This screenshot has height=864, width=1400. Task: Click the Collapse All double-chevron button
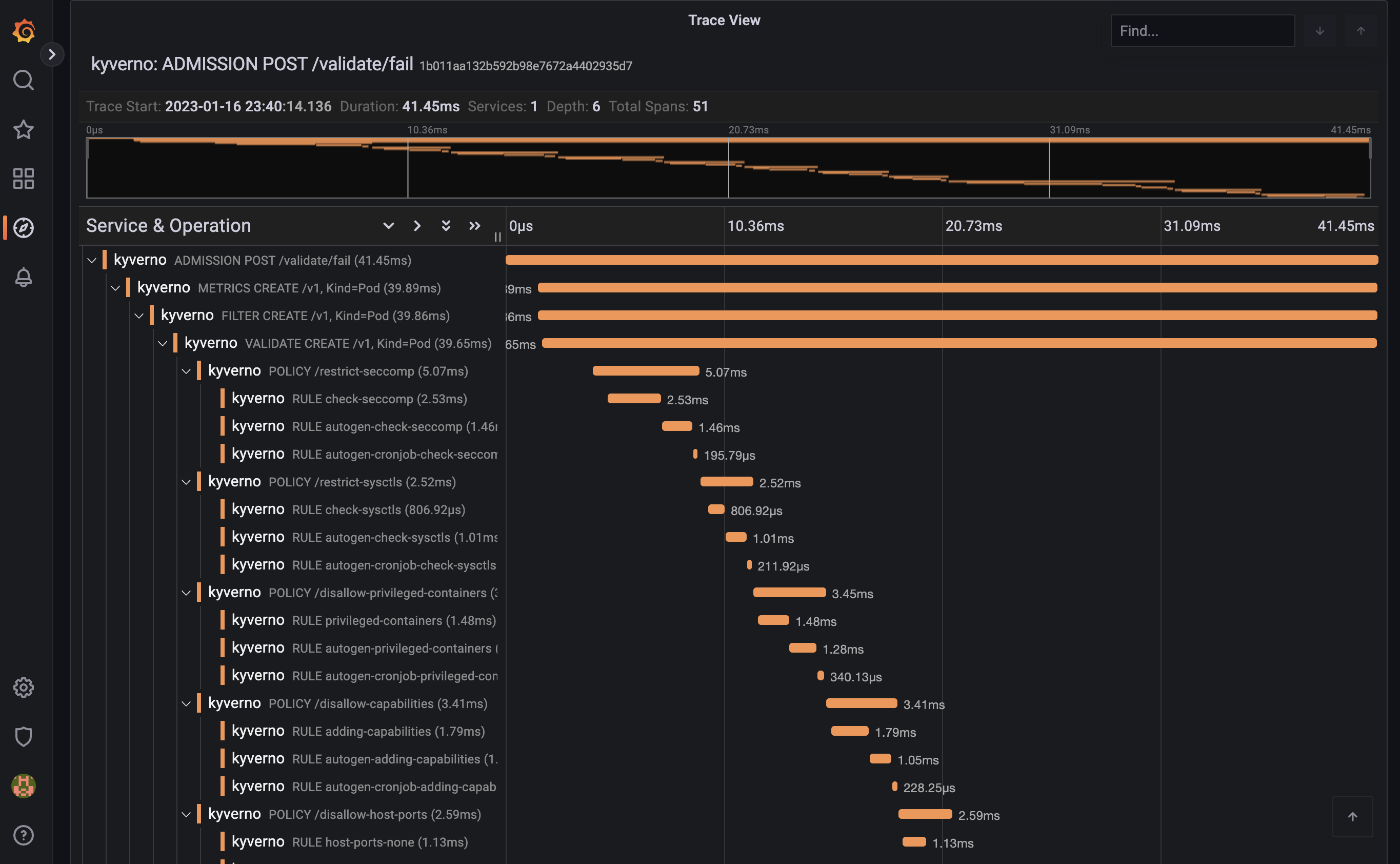pyautogui.click(x=475, y=226)
